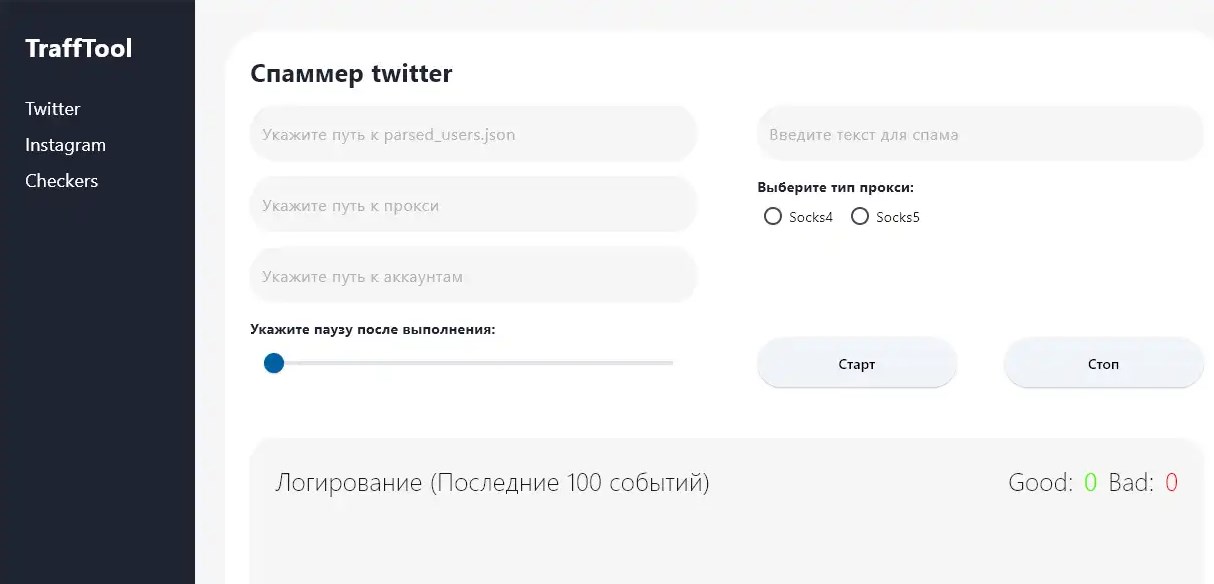Click the Спаммер twitter page title
The image size is (1214, 584).
(351, 73)
